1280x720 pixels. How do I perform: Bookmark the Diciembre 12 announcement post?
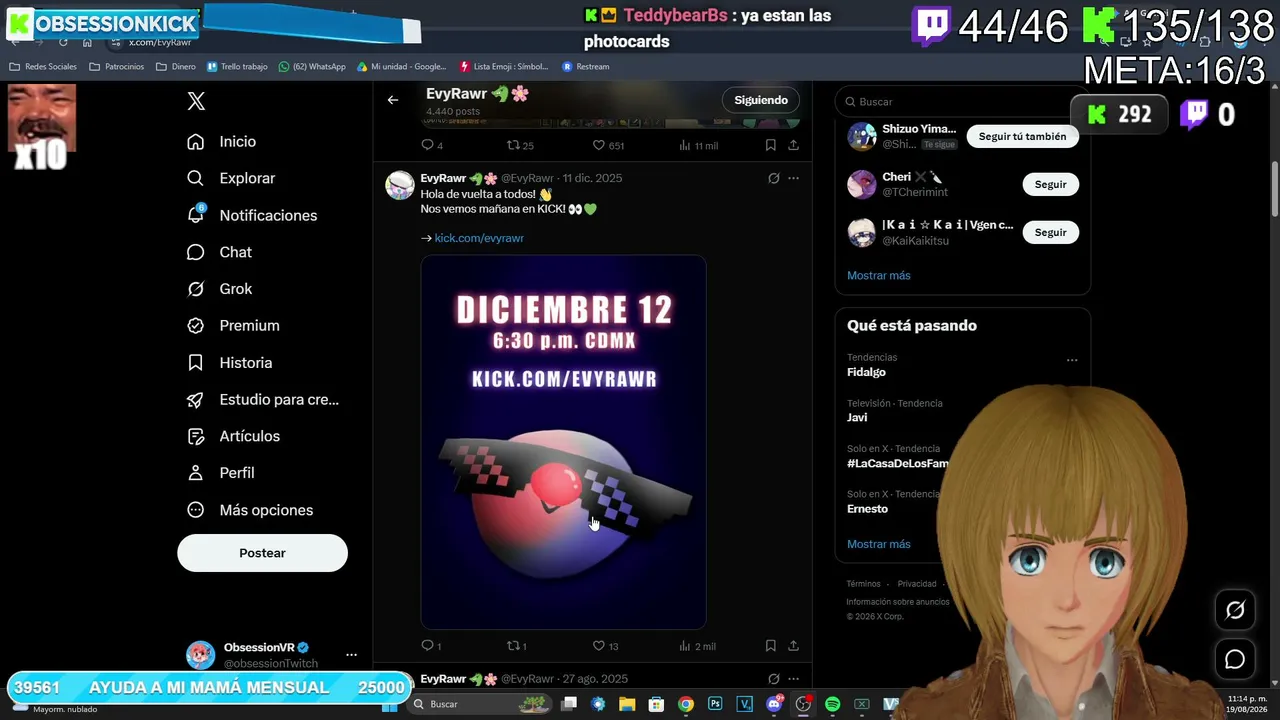pos(770,646)
